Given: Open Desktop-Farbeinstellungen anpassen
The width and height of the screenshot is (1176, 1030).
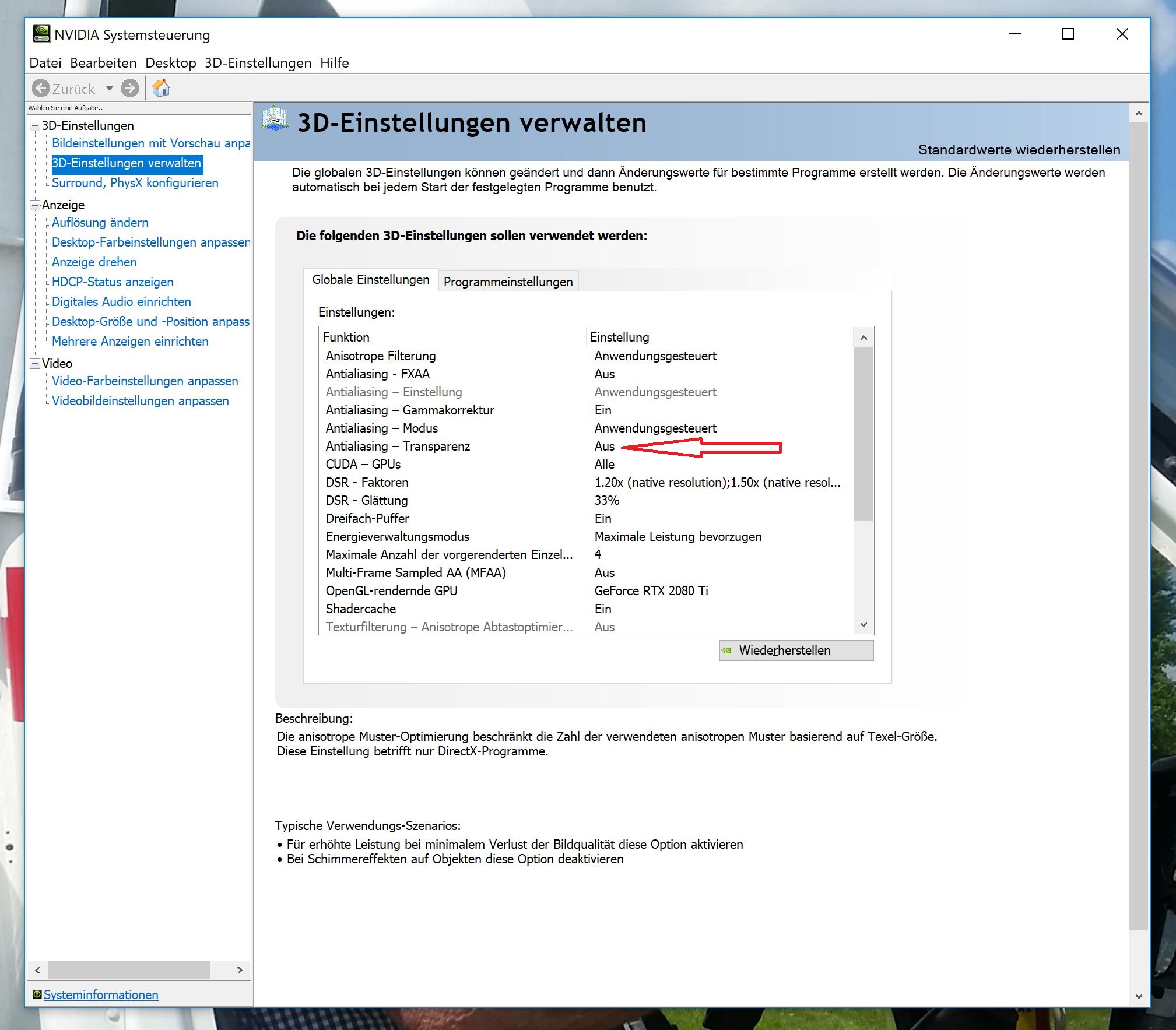Looking at the screenshot, I should [x=151, y=242].
